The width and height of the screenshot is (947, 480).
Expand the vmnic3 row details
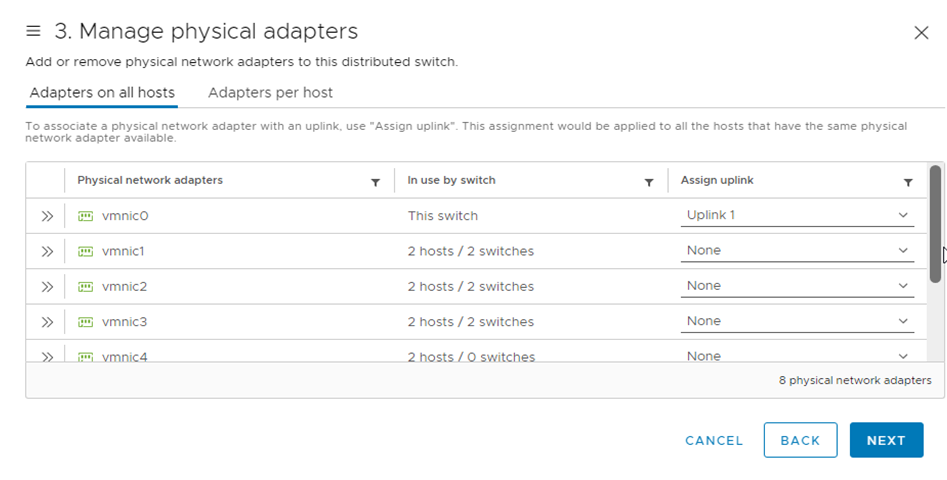47,322
